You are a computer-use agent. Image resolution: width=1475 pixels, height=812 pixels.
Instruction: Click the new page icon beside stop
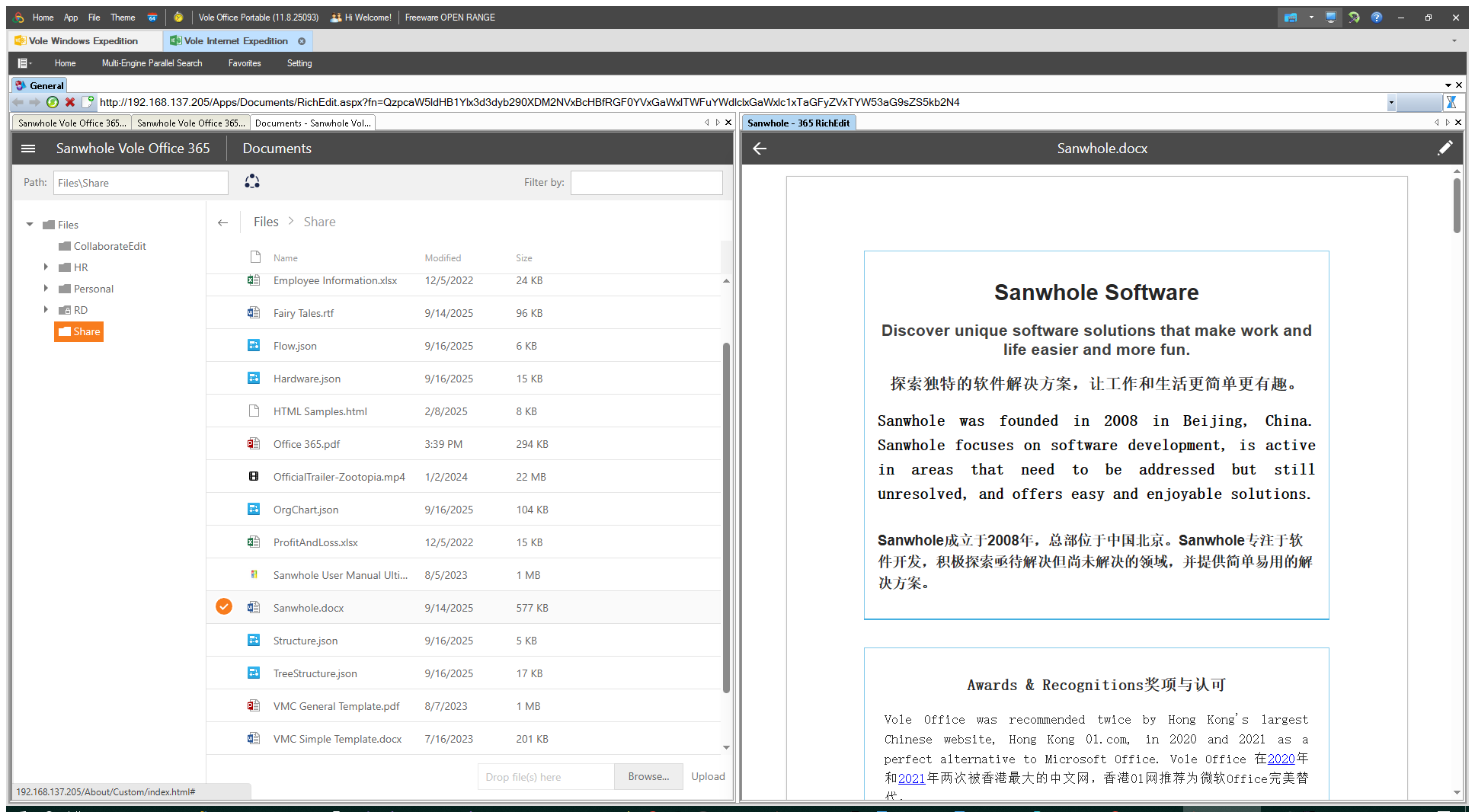click(x=88, y=102)
